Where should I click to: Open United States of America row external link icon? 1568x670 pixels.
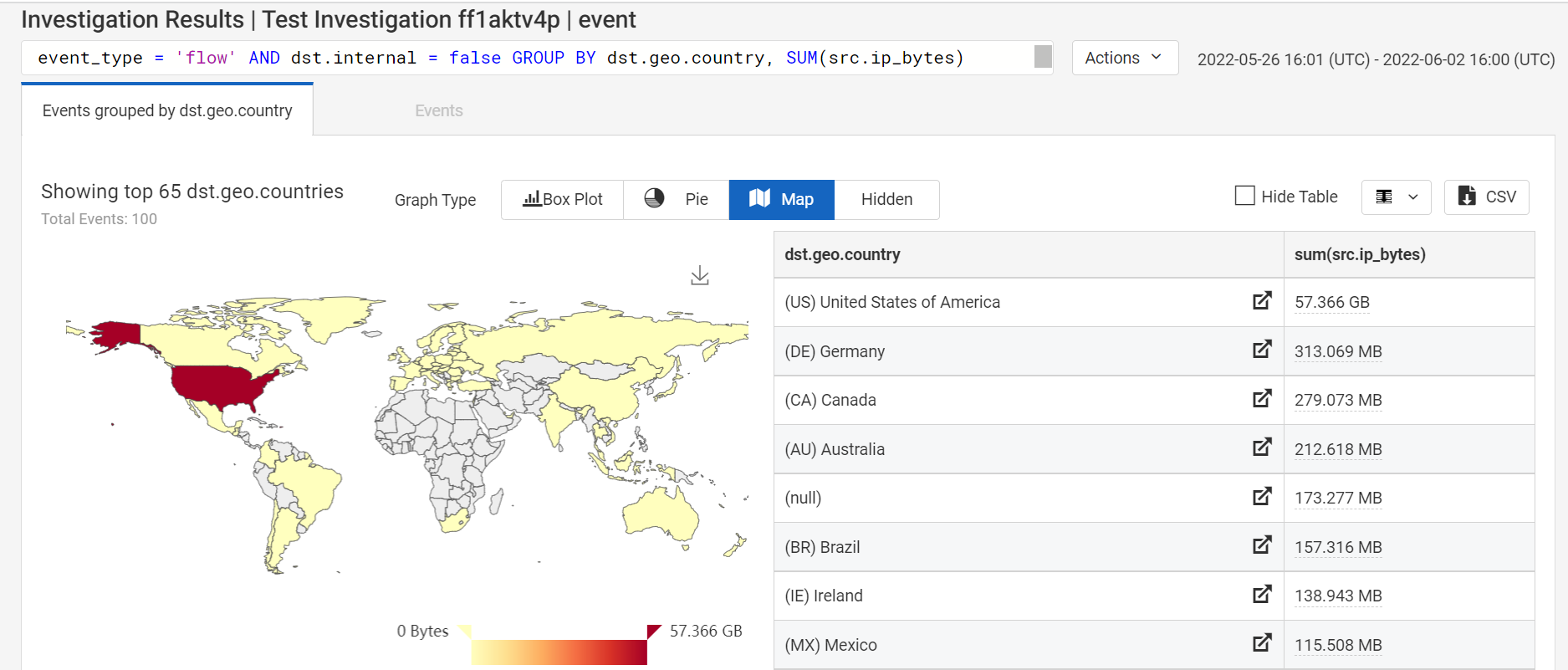click(1262, 300)
